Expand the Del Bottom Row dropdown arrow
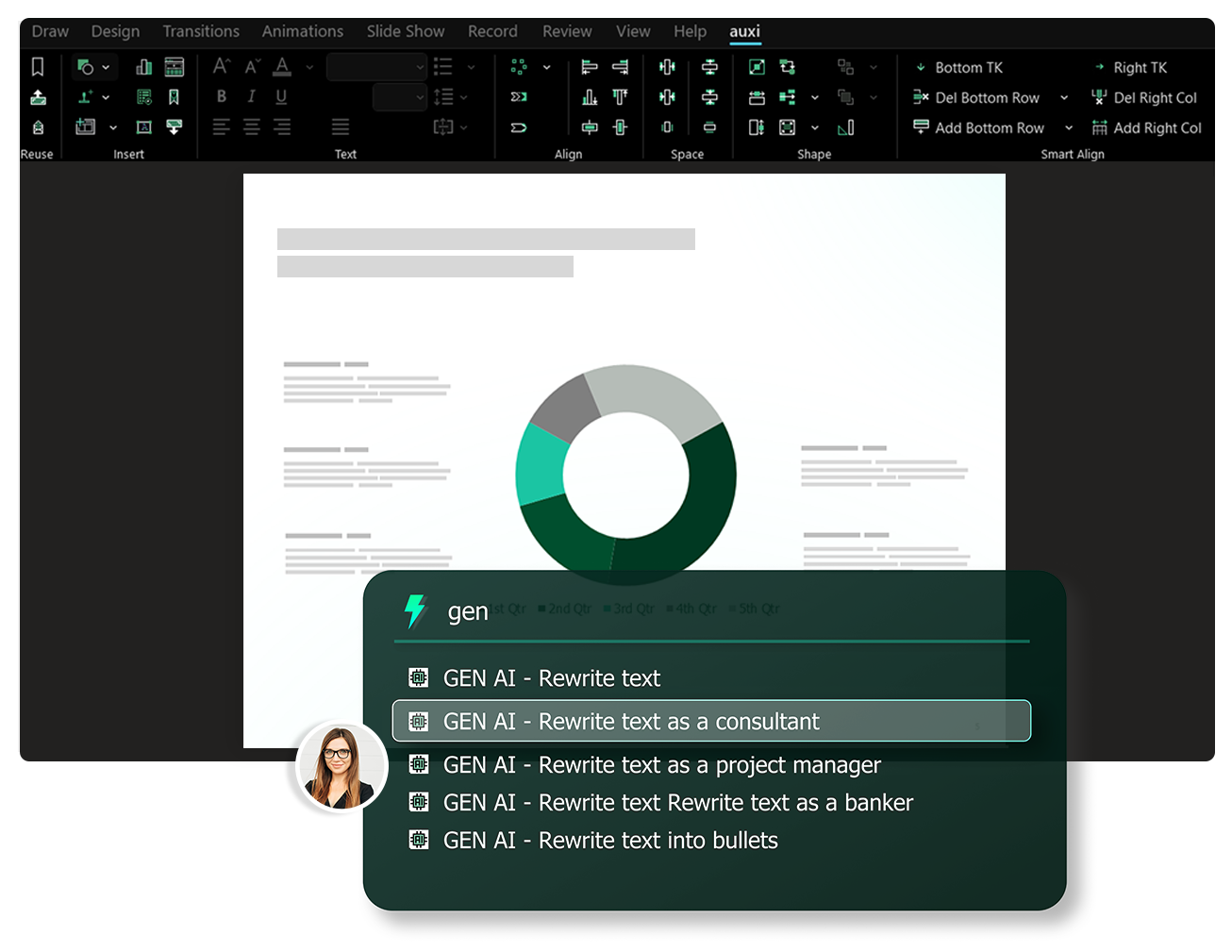 coord(1064,97)
